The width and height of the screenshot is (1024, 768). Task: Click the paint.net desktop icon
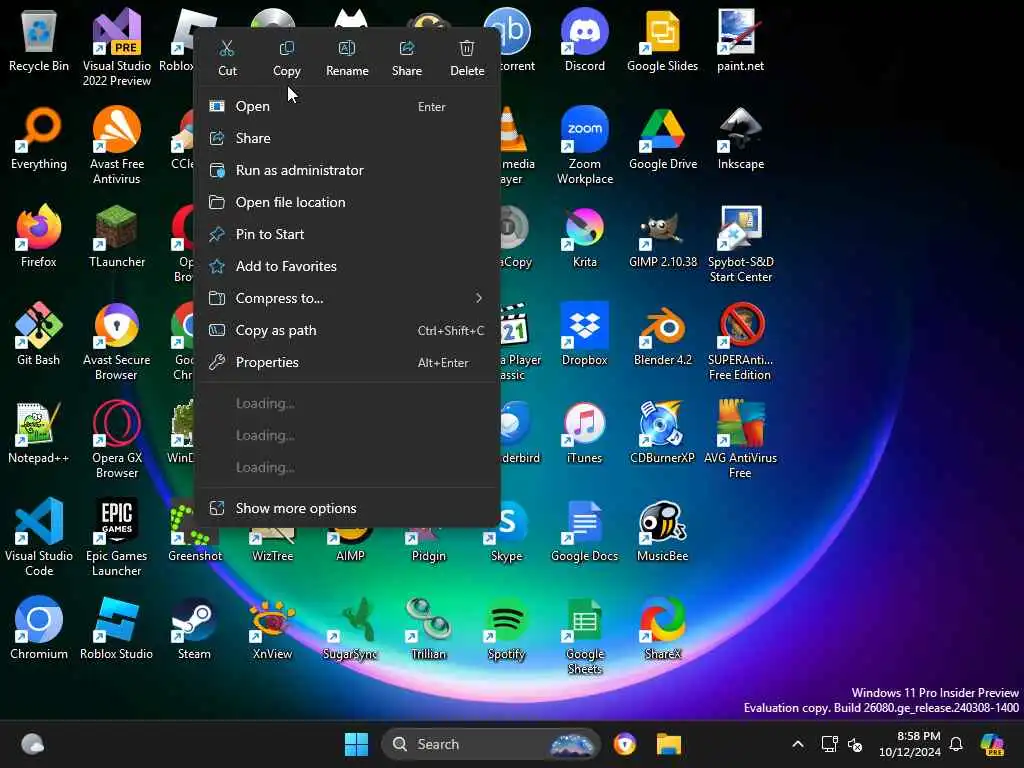coord(740,40)
